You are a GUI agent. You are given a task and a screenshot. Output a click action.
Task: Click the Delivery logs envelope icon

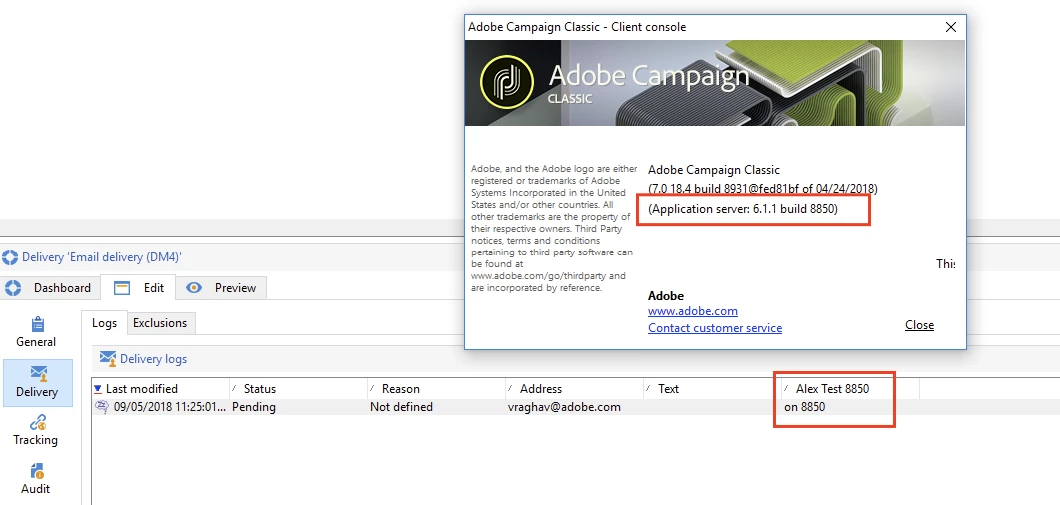coord(107,358)
